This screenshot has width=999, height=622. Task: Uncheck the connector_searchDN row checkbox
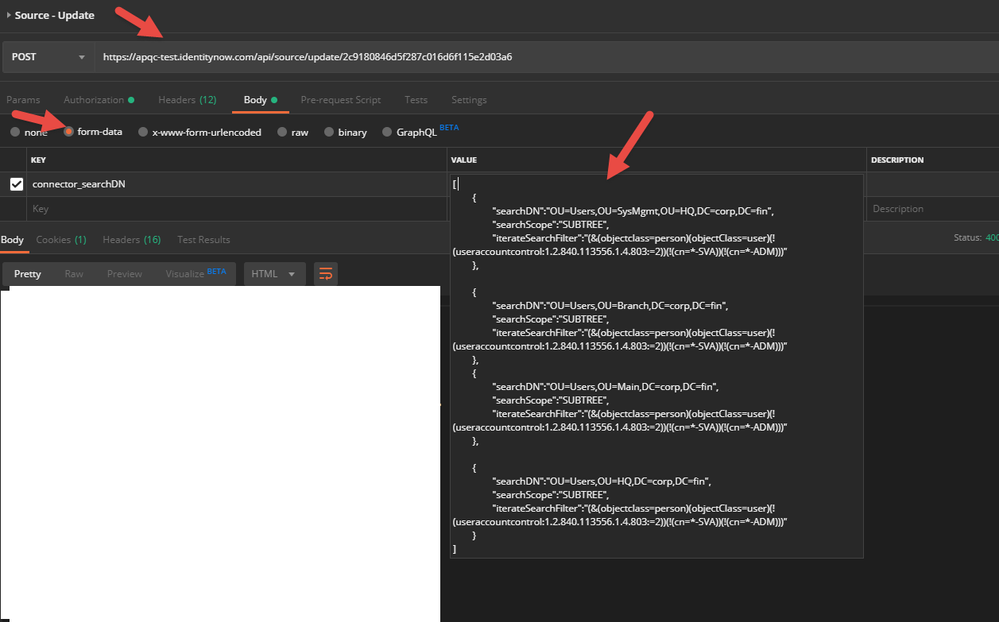coord(16,184)
